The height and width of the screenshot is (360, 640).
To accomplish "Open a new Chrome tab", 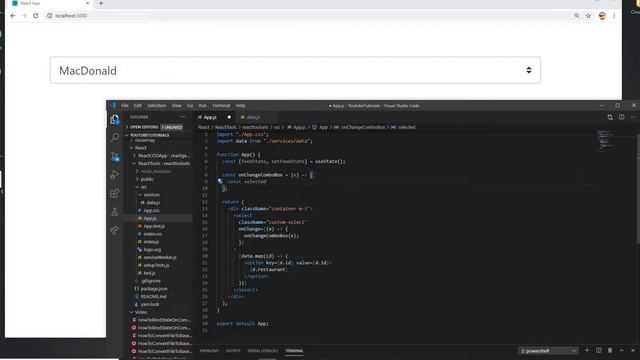I will point(101,3).
